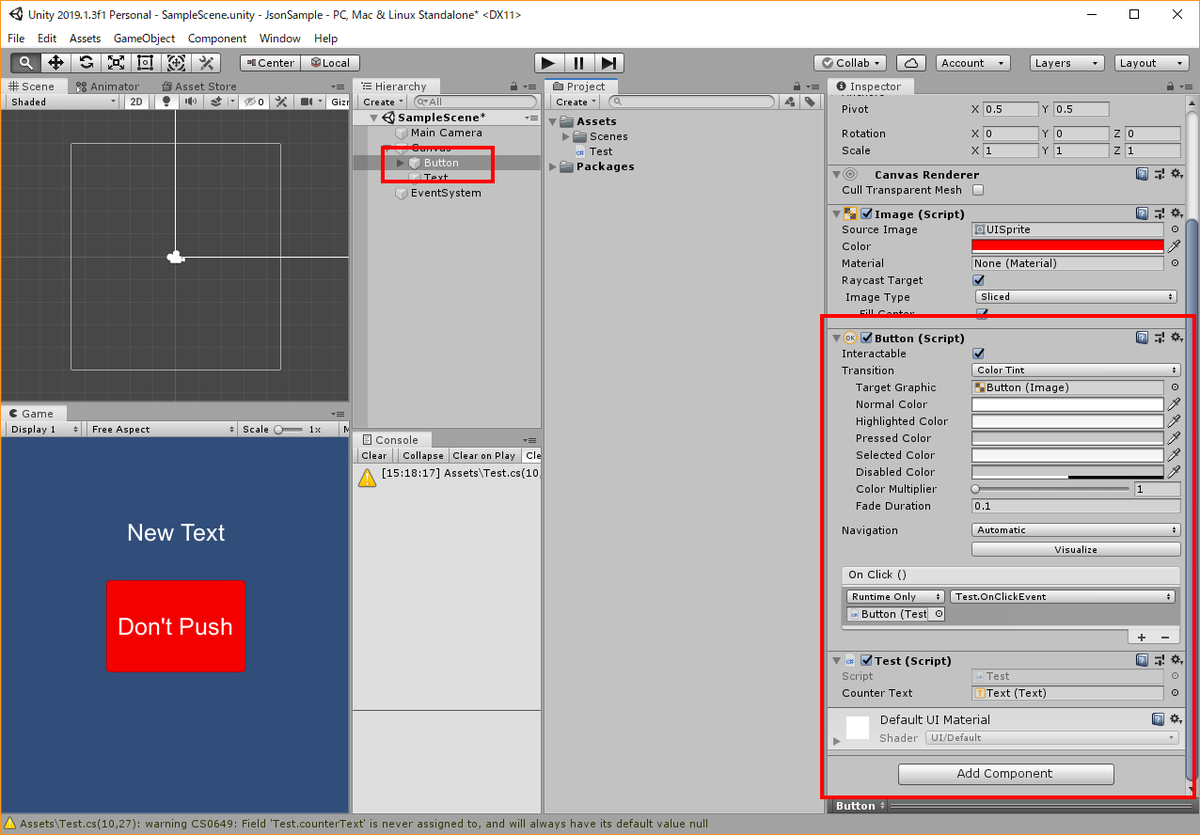Switch to Animator tab
1200x835 pixels.
coord(107,86)
